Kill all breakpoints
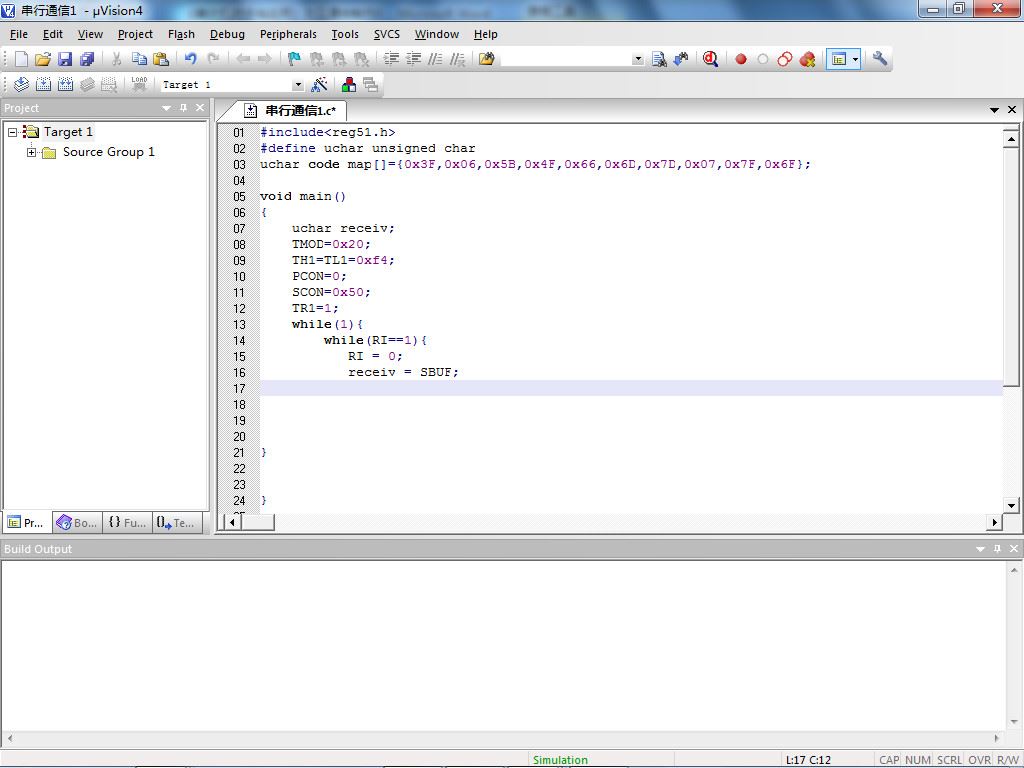This screenshot has width=1024, height=768. [x=807, y=59]
